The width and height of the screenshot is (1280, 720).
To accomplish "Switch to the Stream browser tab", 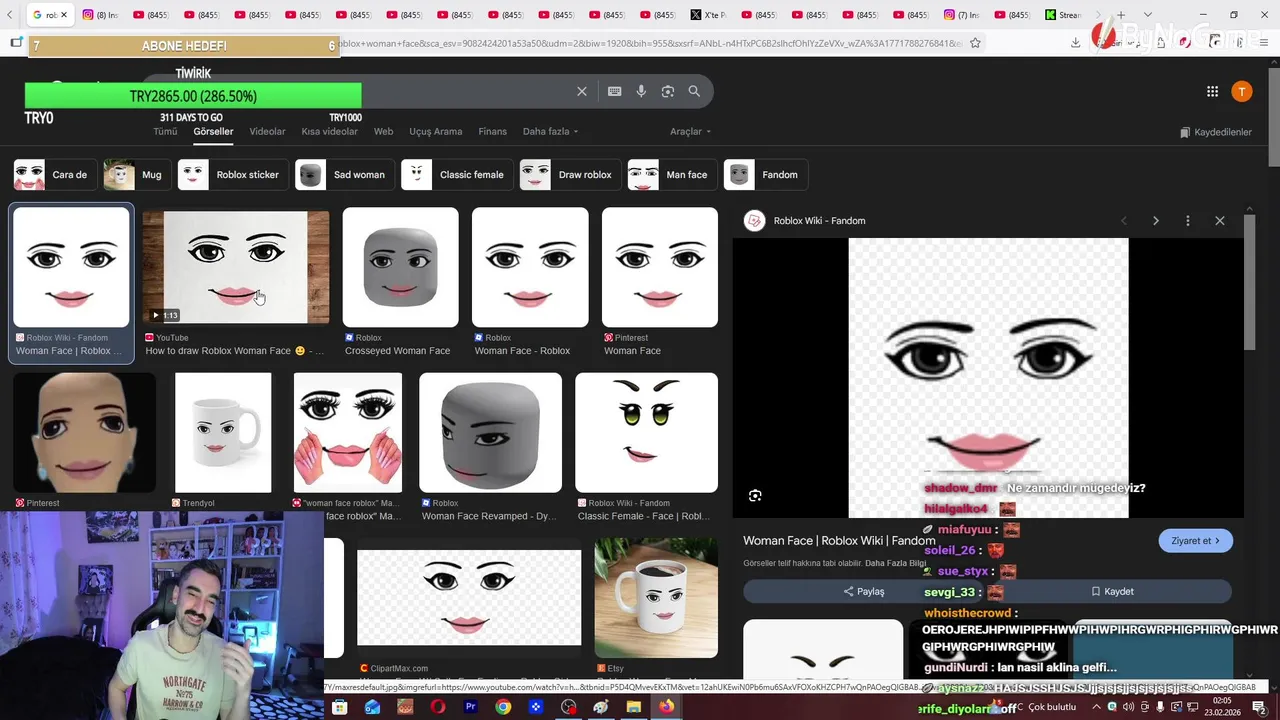I will coord(1064,15).
